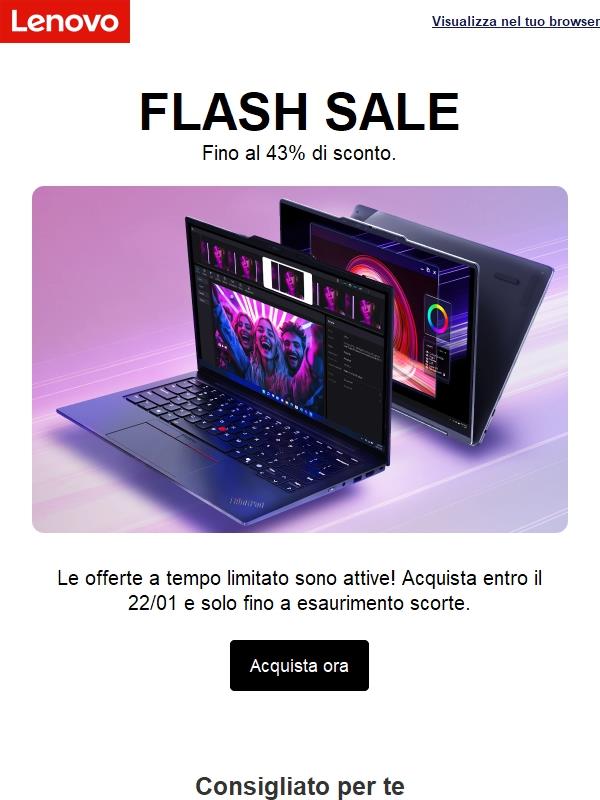
Task: Click the Consigliato per te heading
Action: pos(299,786)
